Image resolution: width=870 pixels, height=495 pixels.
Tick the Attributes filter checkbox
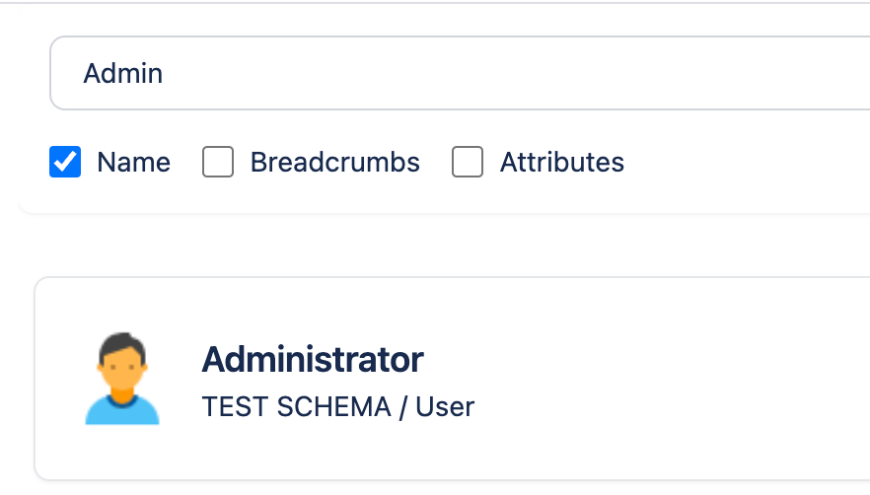(467, 162)
